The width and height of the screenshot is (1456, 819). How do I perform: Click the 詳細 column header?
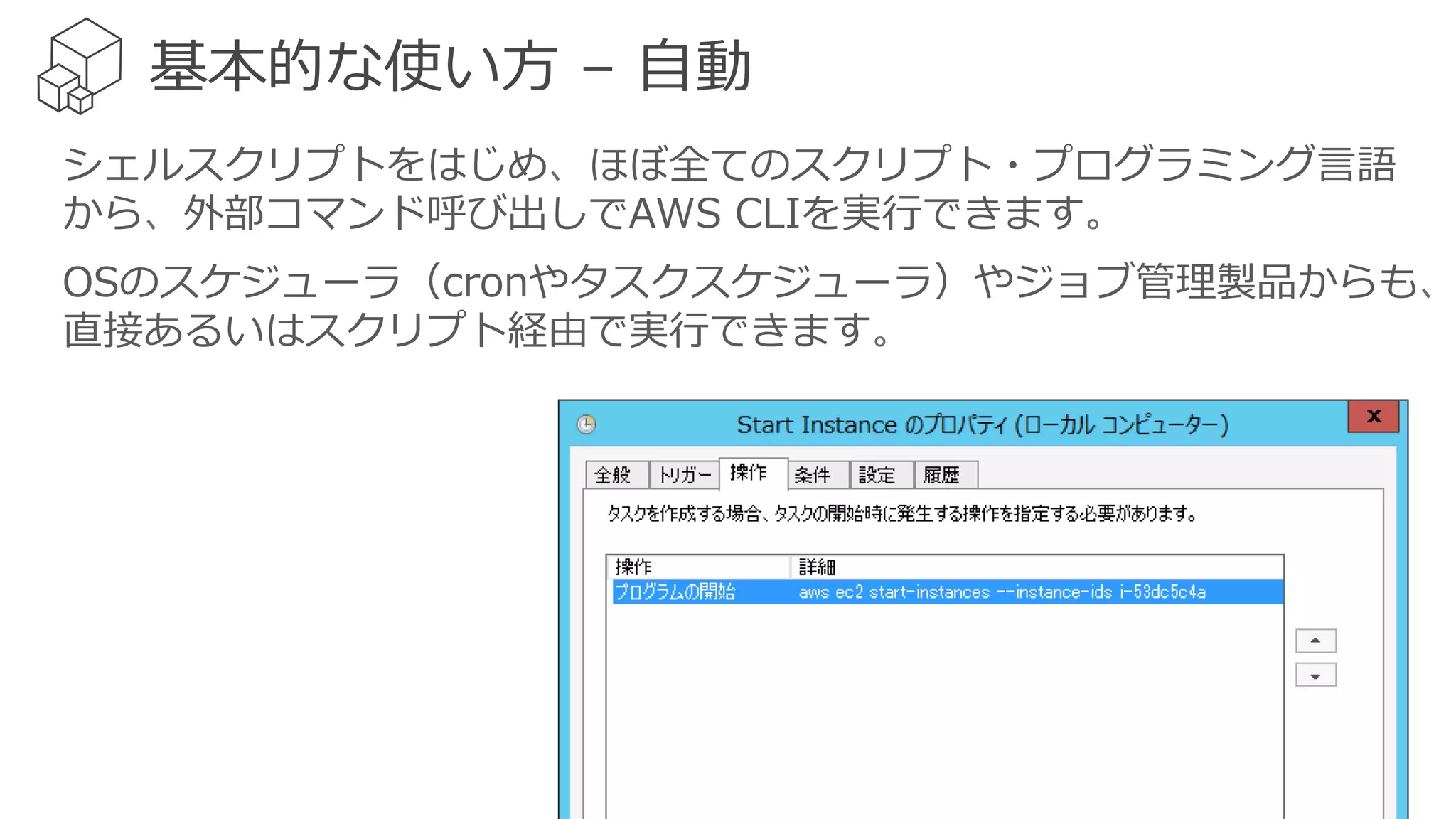tap(1037, 567)
